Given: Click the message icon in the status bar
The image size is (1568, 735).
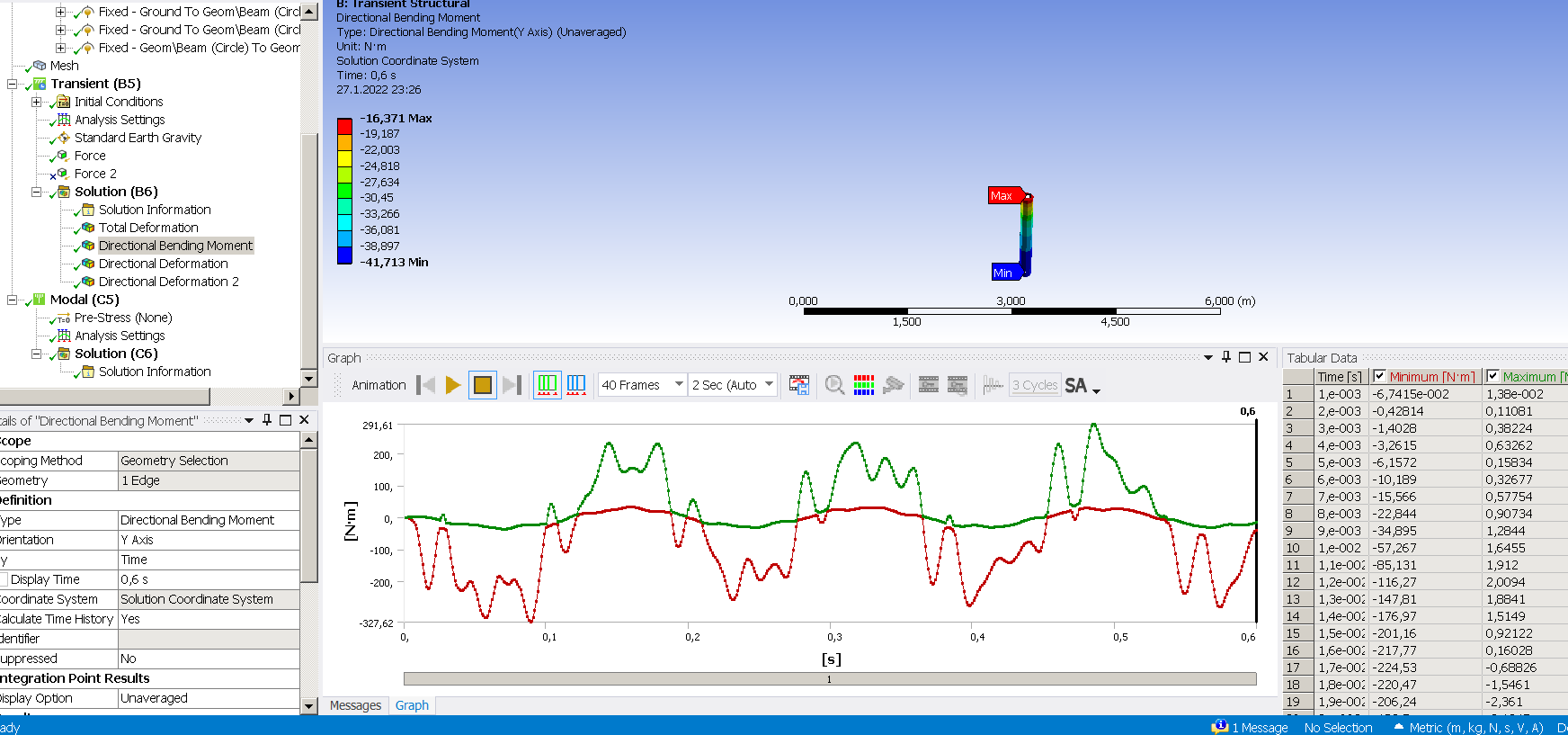Looking at the screenshot, I should 1220,726.
